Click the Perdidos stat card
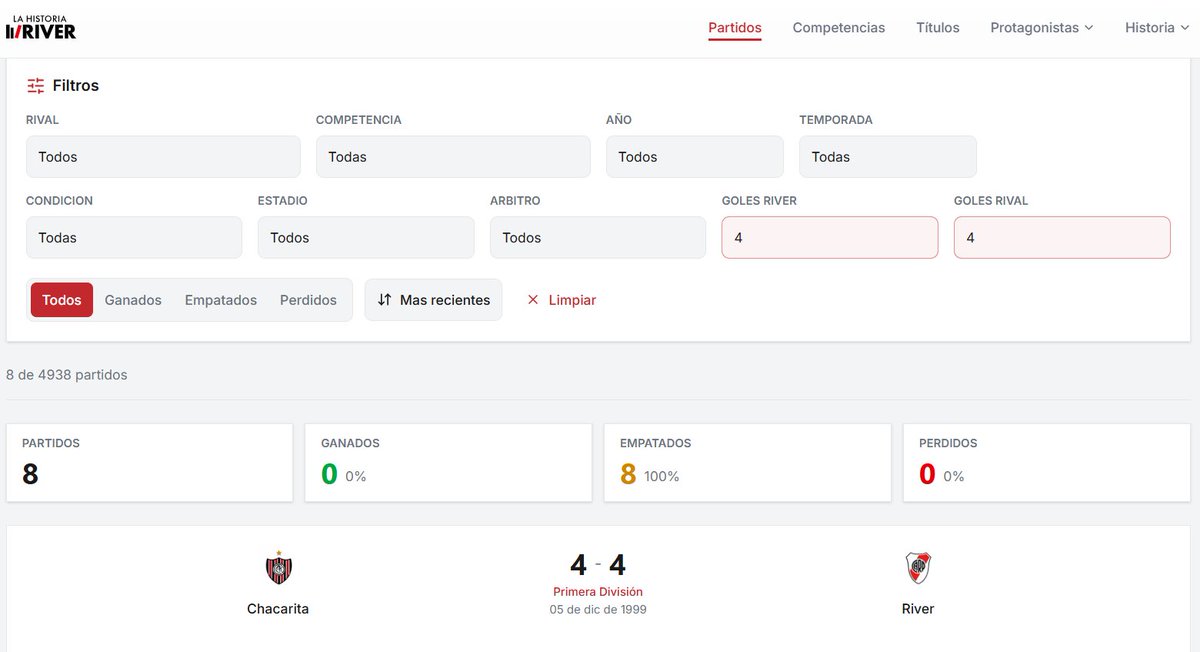 [1047, 463]
